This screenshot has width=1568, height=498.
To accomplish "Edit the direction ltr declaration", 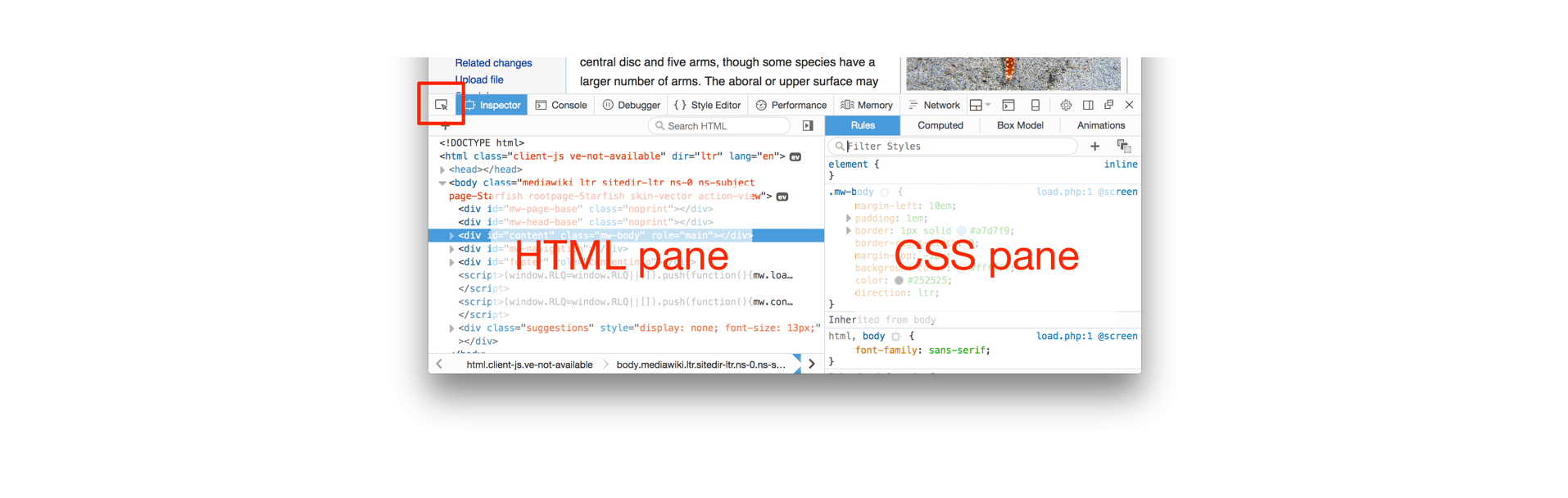I will tap(897, 292).
